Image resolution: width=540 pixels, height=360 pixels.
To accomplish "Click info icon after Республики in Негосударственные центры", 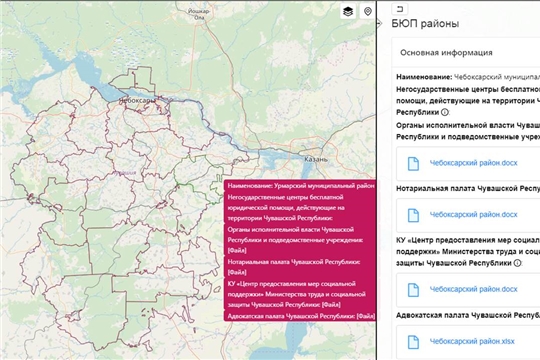I will pyautogui.click(x=445, y=112).
